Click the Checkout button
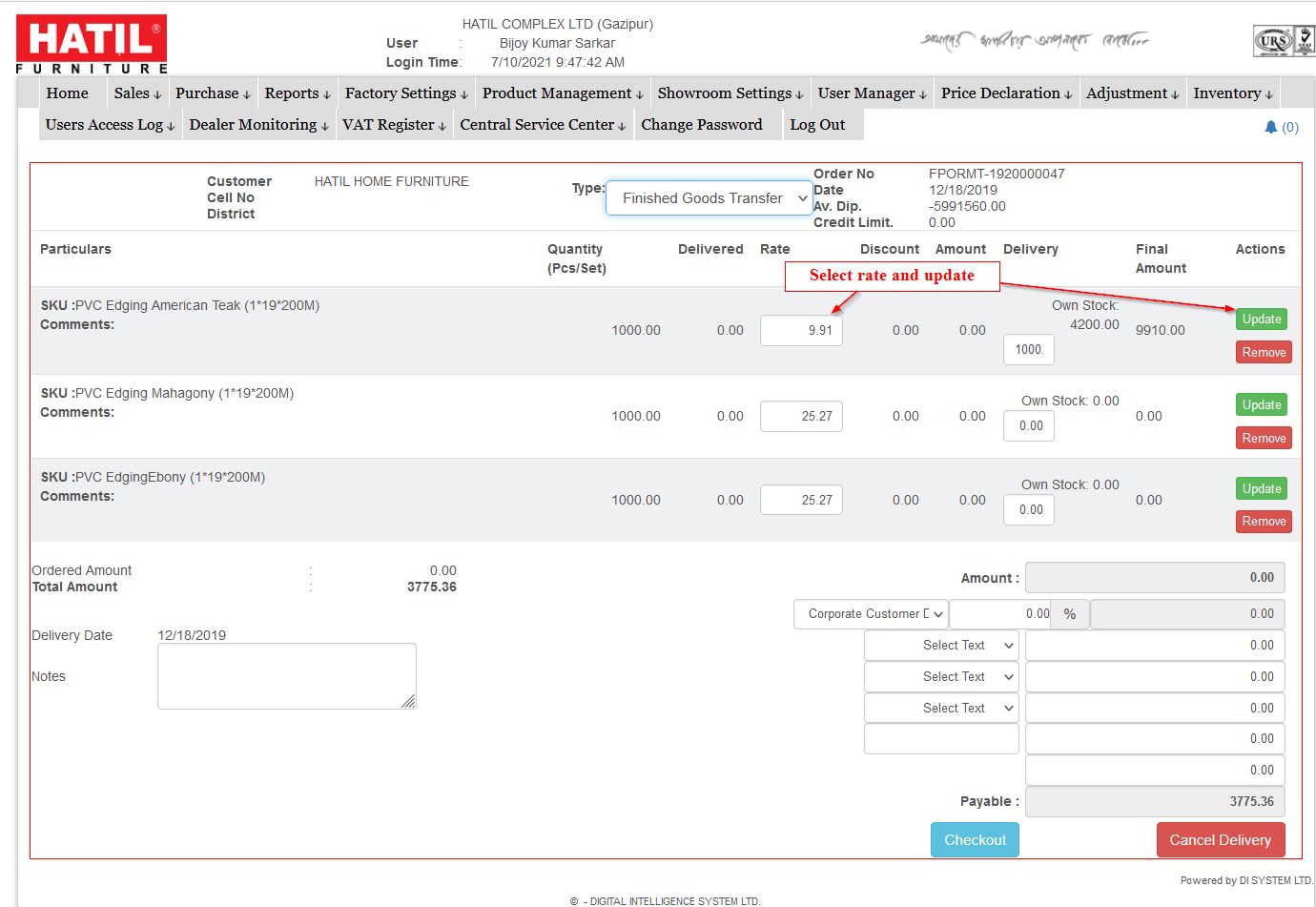Viewport: 1316px width, 907px height. [x=975, y=840]
